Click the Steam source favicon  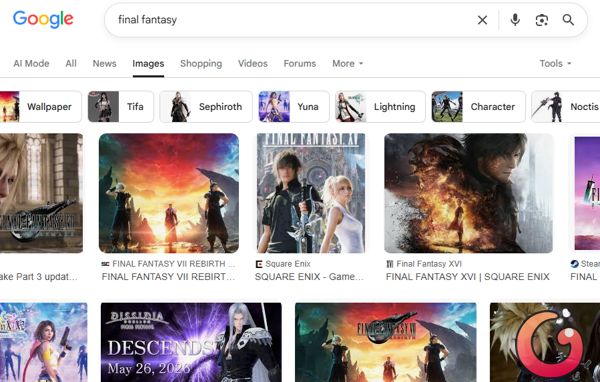pos(574,264)
